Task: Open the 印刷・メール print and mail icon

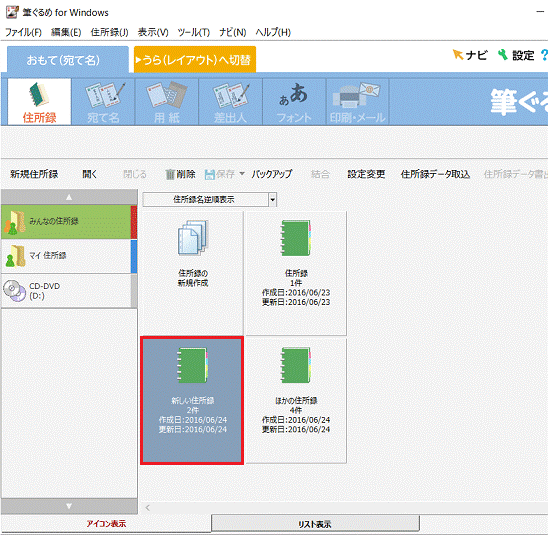Action: coord(358,102)
